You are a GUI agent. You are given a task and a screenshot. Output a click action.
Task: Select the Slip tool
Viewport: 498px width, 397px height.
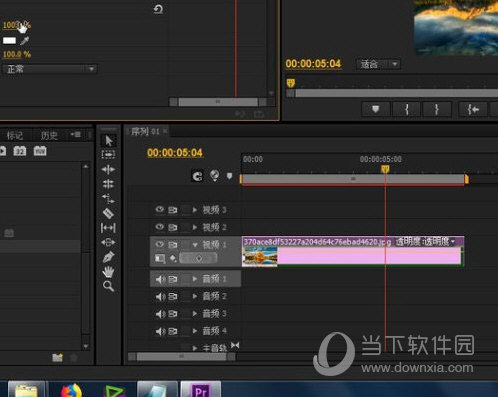click(x=108, y=228)
